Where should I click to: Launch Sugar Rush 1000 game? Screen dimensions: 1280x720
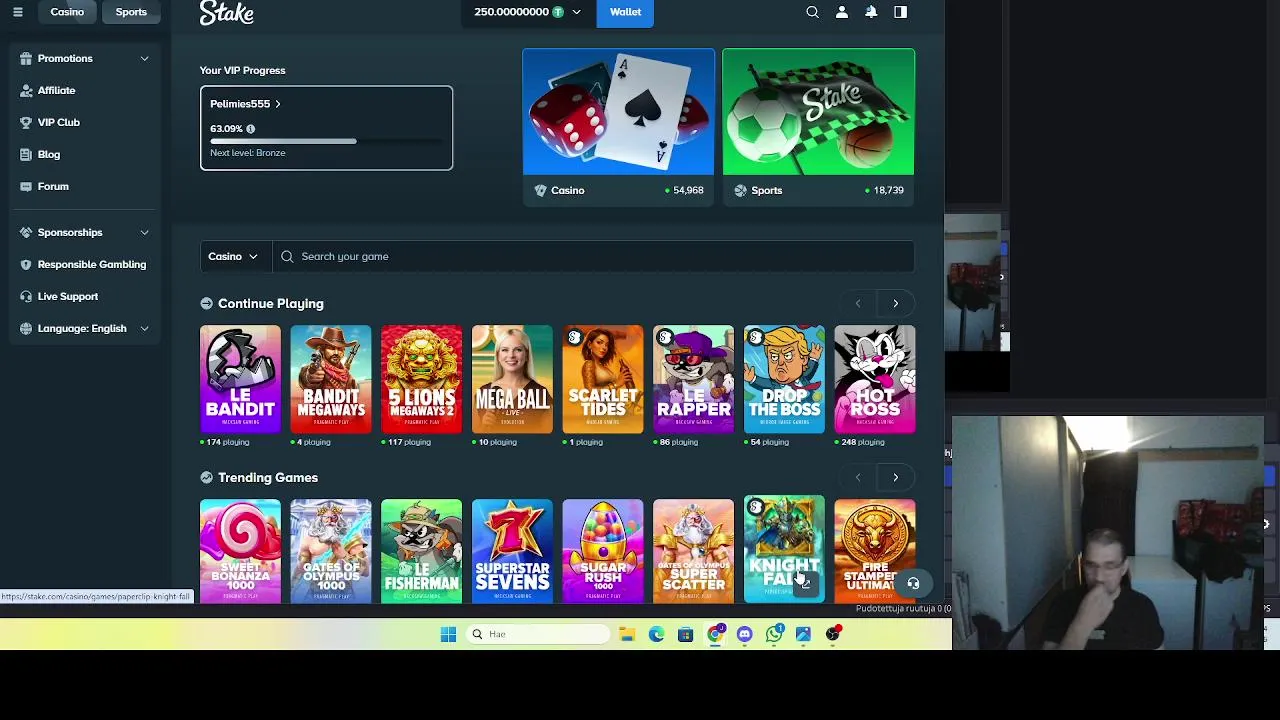[603, 550]
